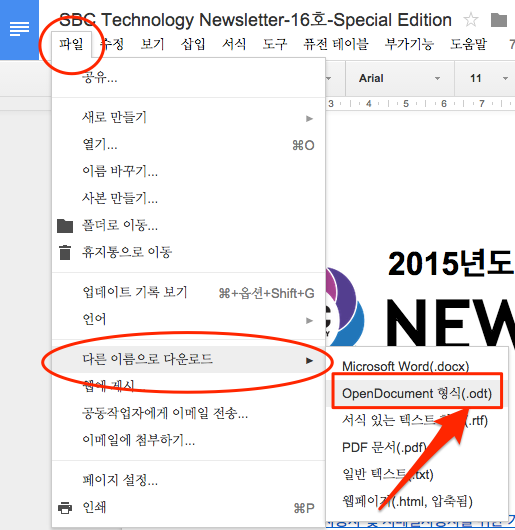The image size is (515, 530).
Task: Click the folder icon next to 폴더로 이동
Action: [65, 225]
